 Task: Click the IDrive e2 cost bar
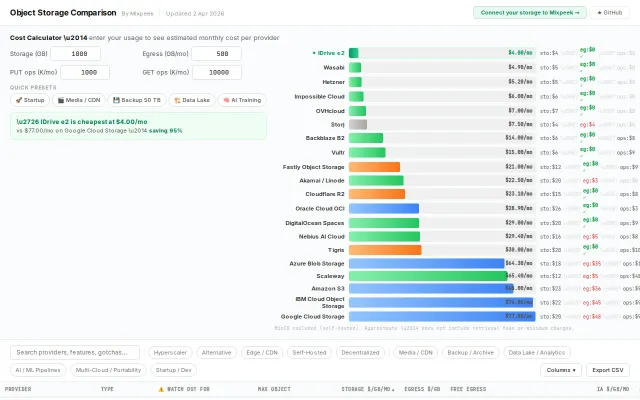[353, 53]
